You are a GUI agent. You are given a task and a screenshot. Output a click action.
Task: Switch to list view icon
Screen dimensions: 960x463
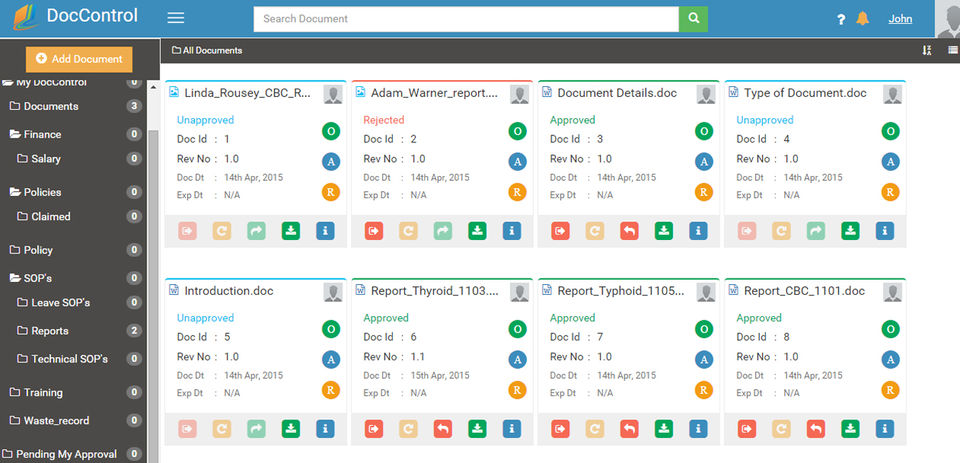pyautogui.click(x=953, y=50)
